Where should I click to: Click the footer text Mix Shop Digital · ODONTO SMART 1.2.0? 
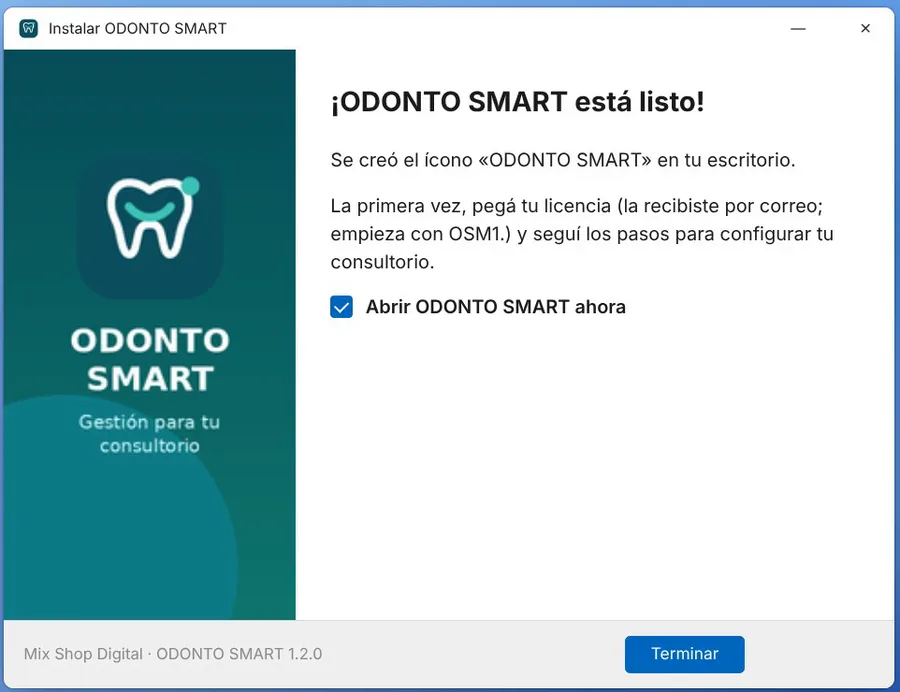(173, 654)
